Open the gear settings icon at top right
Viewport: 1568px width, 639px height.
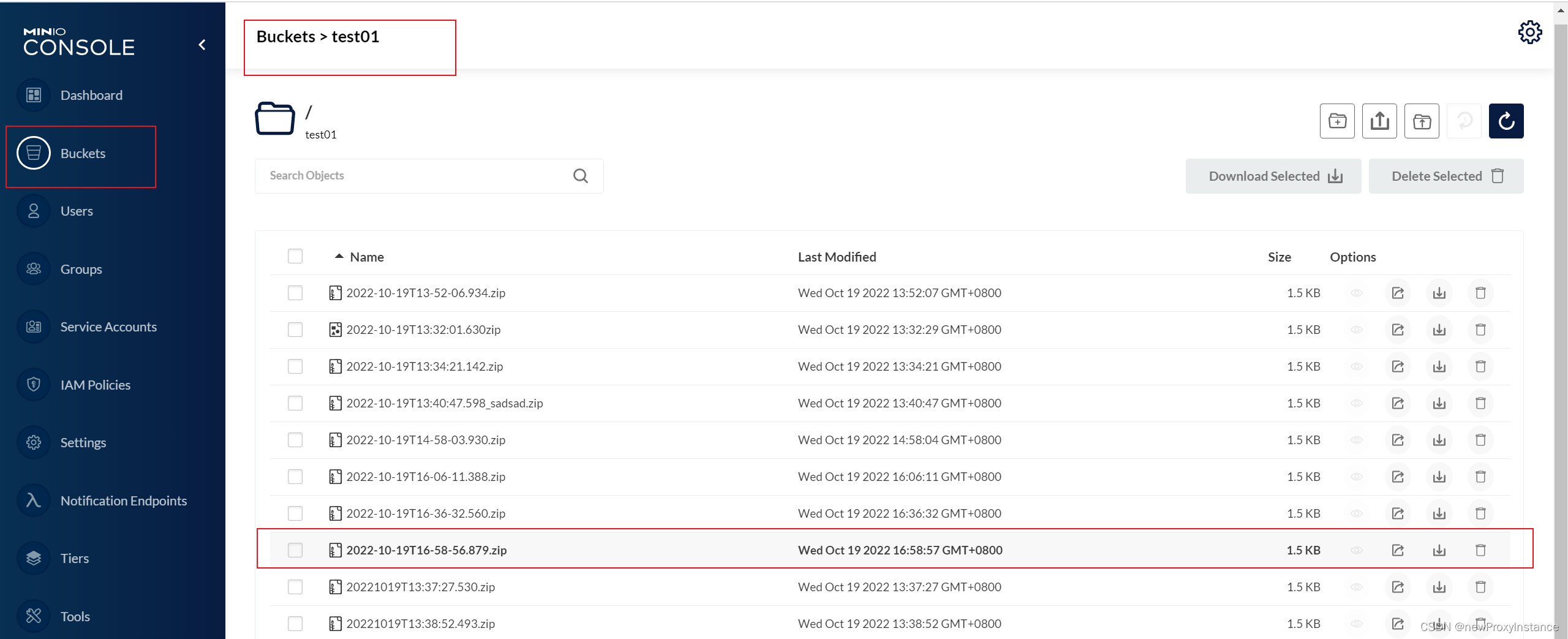coord(1529,32)
